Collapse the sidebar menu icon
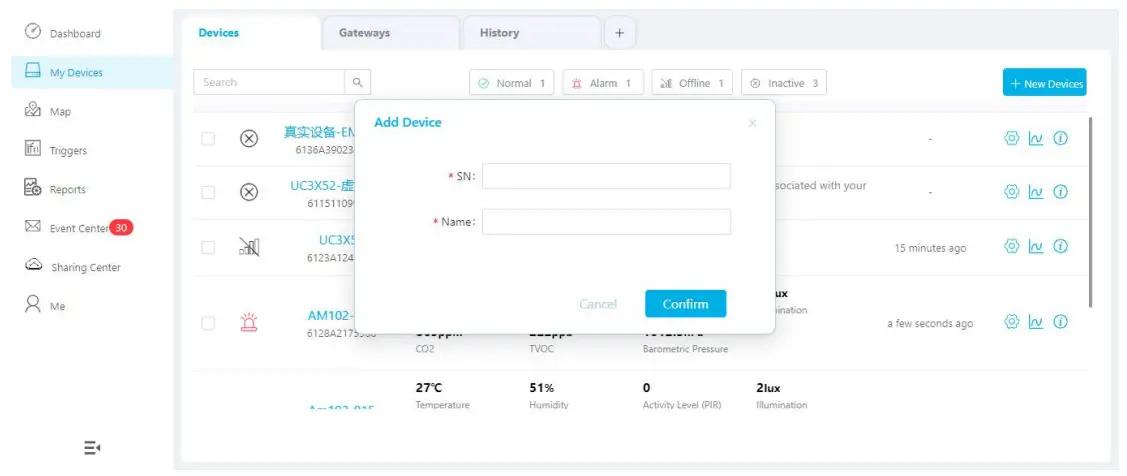The image size is (1127, 476). 92,447
